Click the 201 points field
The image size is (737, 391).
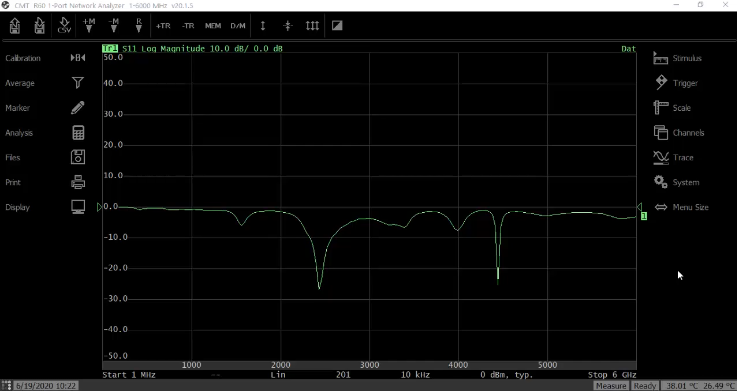coord(343,375)
